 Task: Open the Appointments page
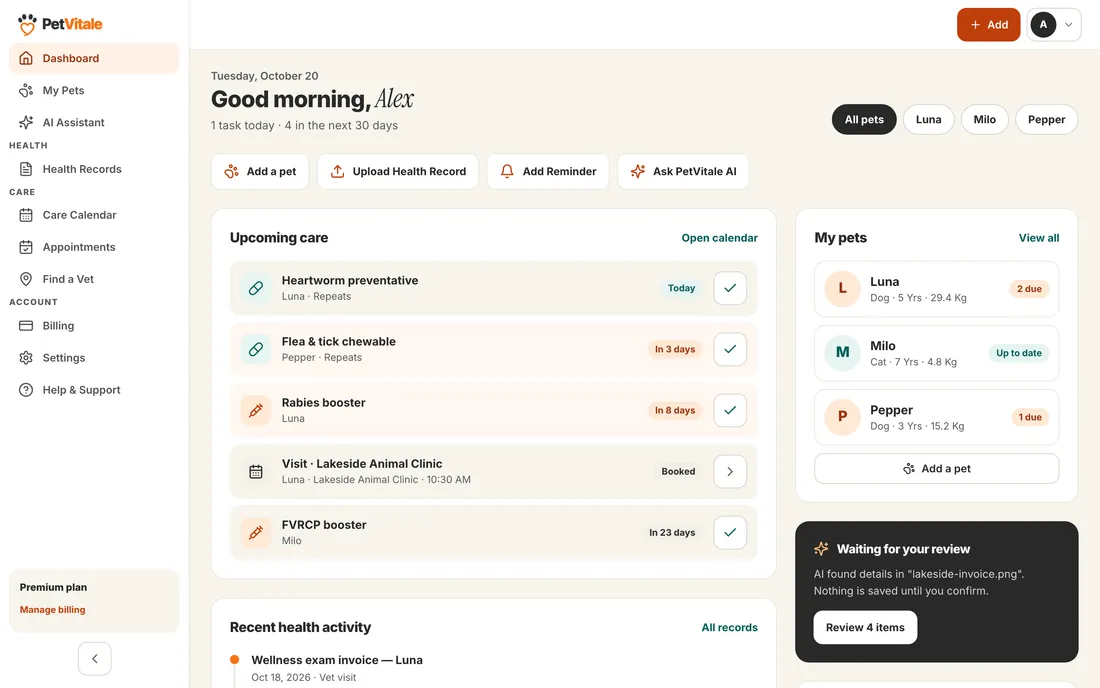pos(94,247)
